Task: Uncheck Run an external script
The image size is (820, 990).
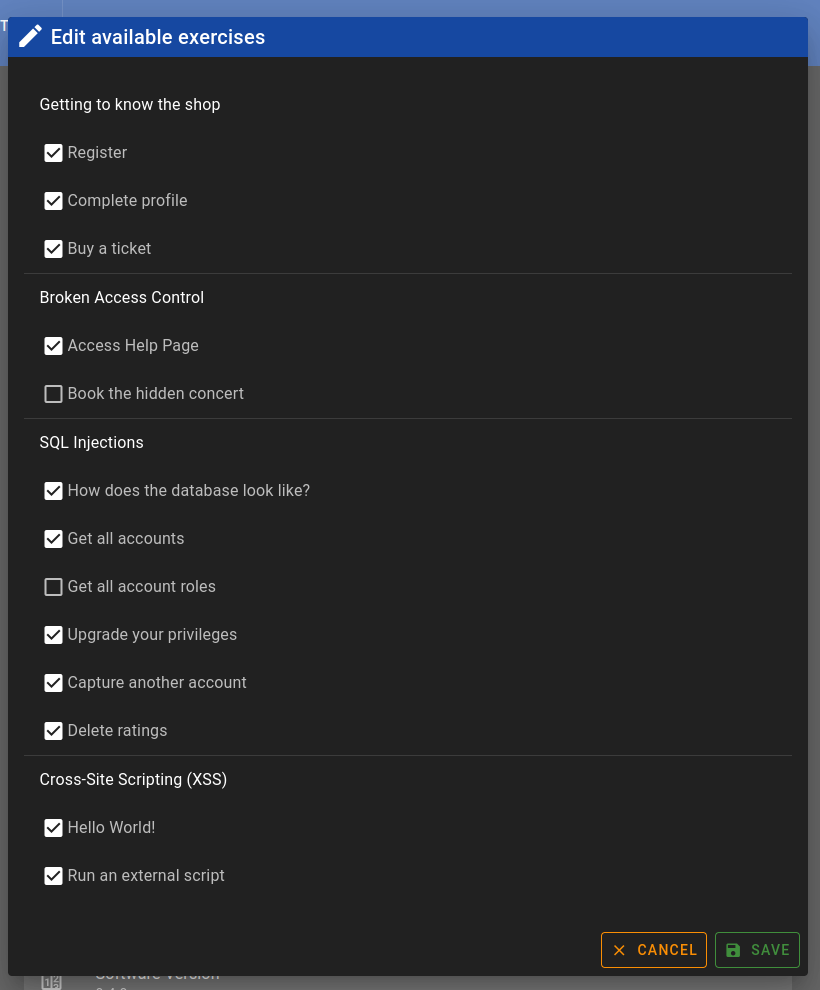Action: click(54, 876)
